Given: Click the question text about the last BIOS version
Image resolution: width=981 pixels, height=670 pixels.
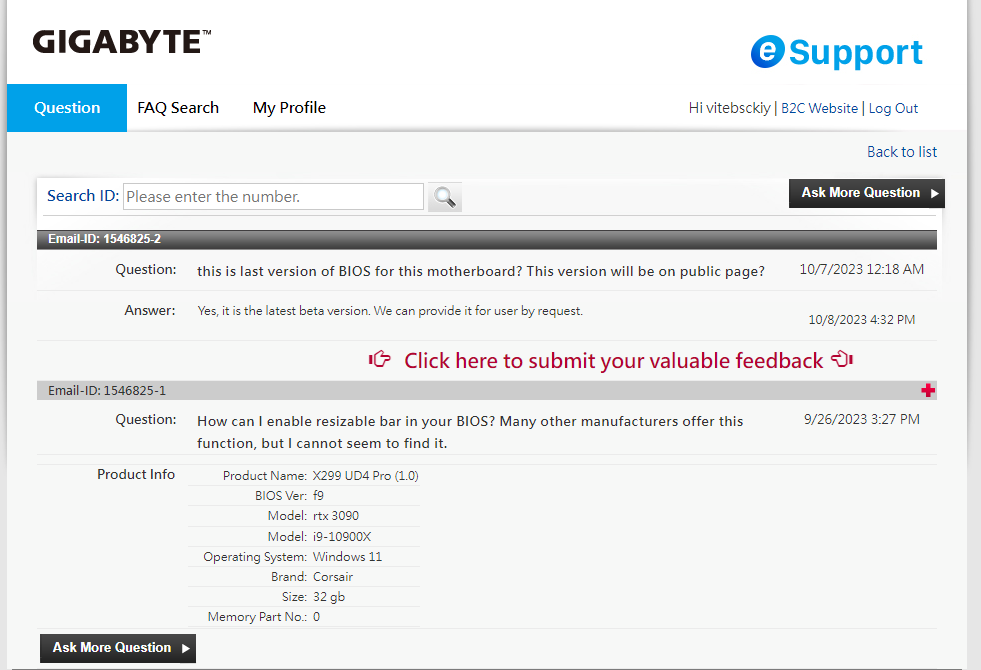Looking at the screenshot, I should 481,271.
